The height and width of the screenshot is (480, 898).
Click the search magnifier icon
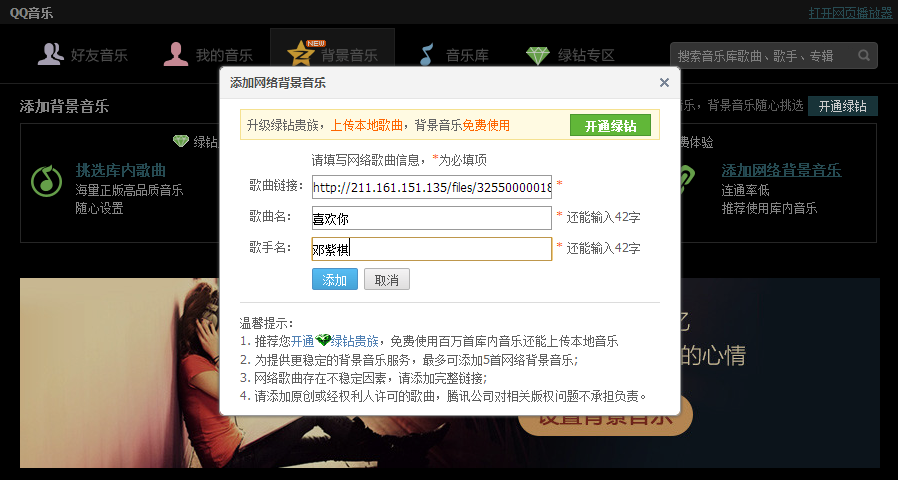click(864, 56)
